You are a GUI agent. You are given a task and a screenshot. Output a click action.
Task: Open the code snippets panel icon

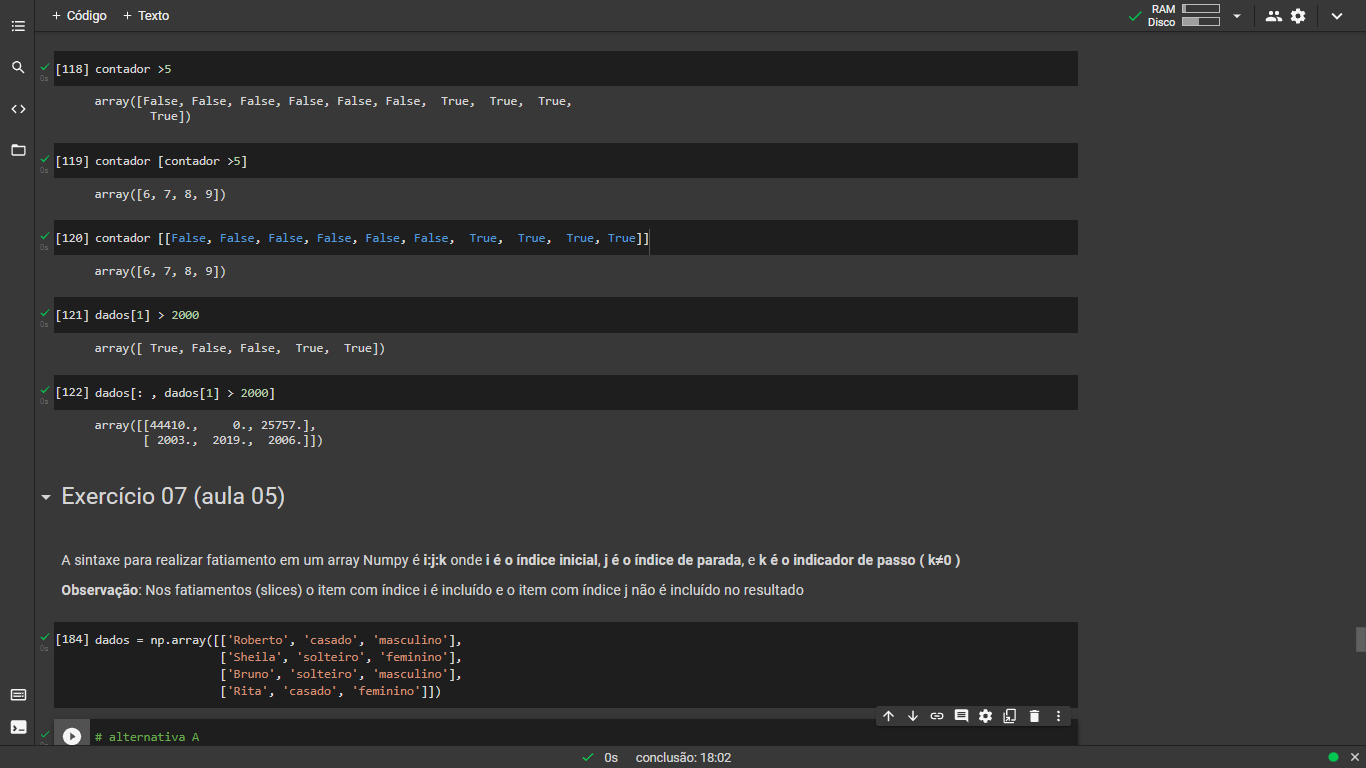(18, 109)
